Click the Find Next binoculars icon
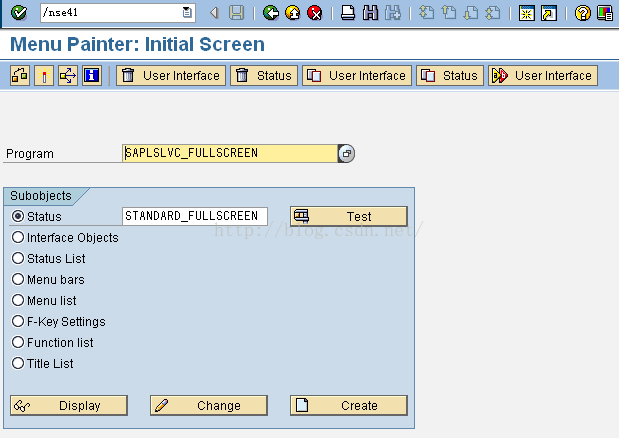The image size is (619, 438). click(x=393, y=13)
